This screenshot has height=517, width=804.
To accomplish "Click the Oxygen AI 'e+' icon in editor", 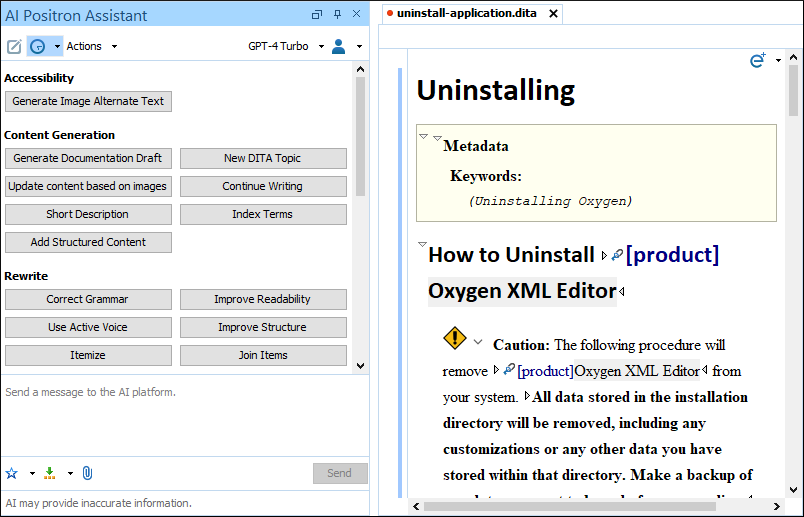I will 758,60.
